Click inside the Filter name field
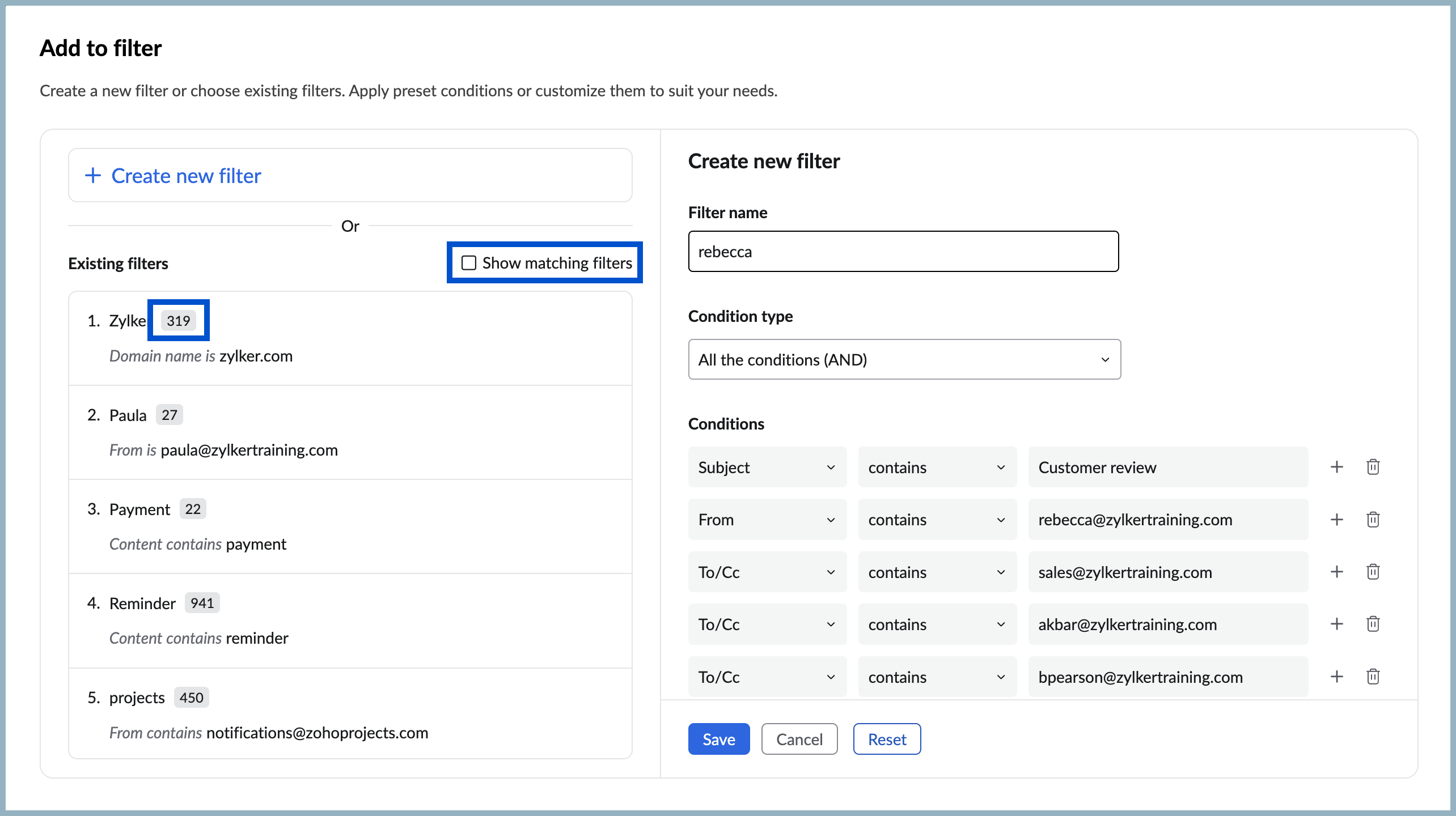This screenshot has height=816, width=1456. pos(903,251)
